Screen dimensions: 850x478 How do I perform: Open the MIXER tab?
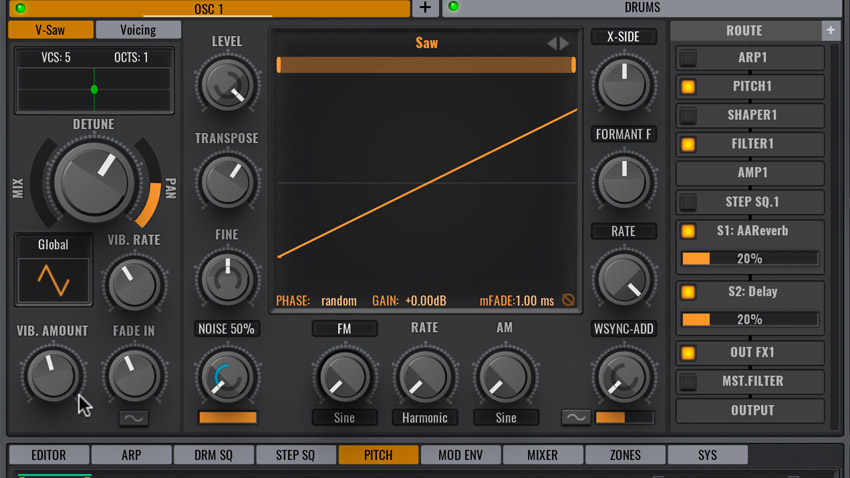click(543, 455)
